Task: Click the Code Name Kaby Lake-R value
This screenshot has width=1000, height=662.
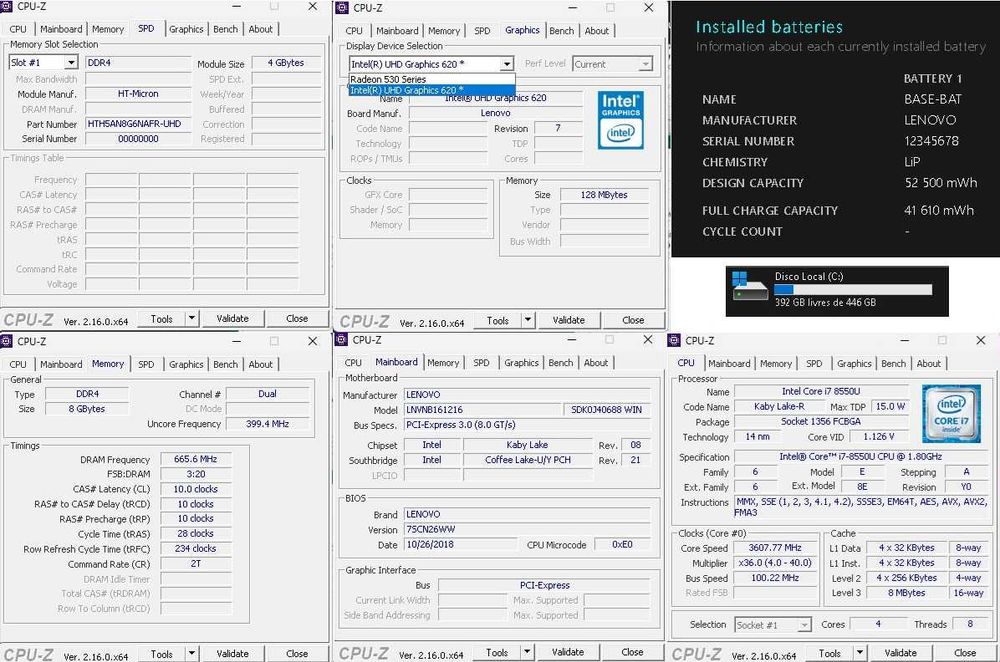Action: pos(779,406)
